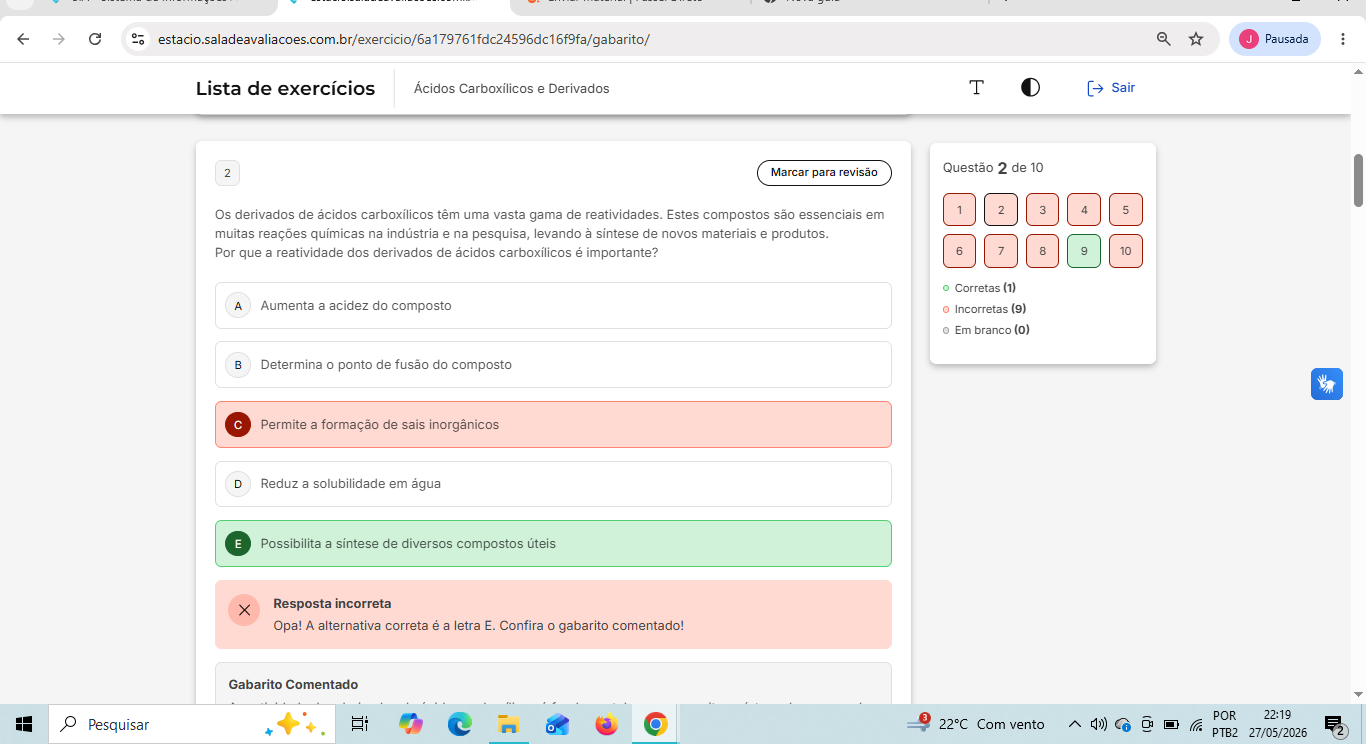Click the address bar URL field

point(640,39)
